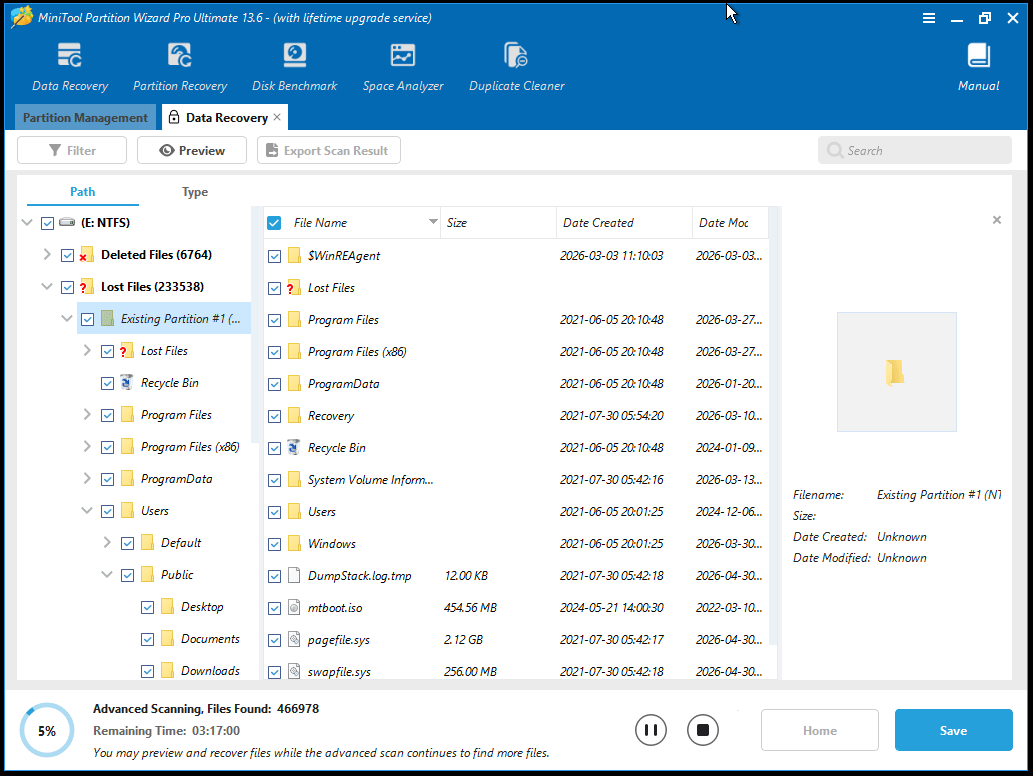Screen dimensions: 1033x776
Task: Click the Preview button
Action: coord(192,150)
